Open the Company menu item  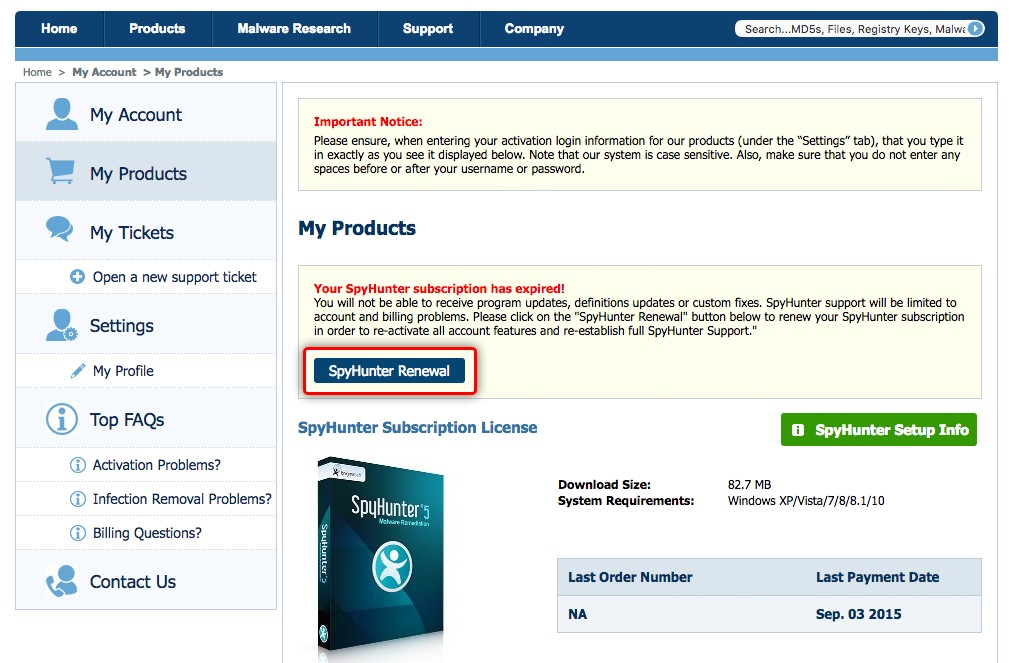click(x=534, y=29)
